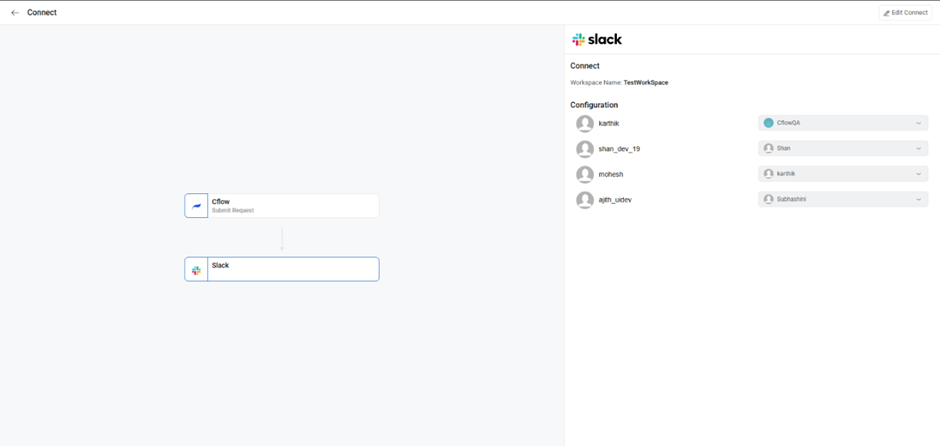This screenshot has height=446, width=940.
Task: Click shan_dev_19's avatar icon
Action: (x=585, y=149)
